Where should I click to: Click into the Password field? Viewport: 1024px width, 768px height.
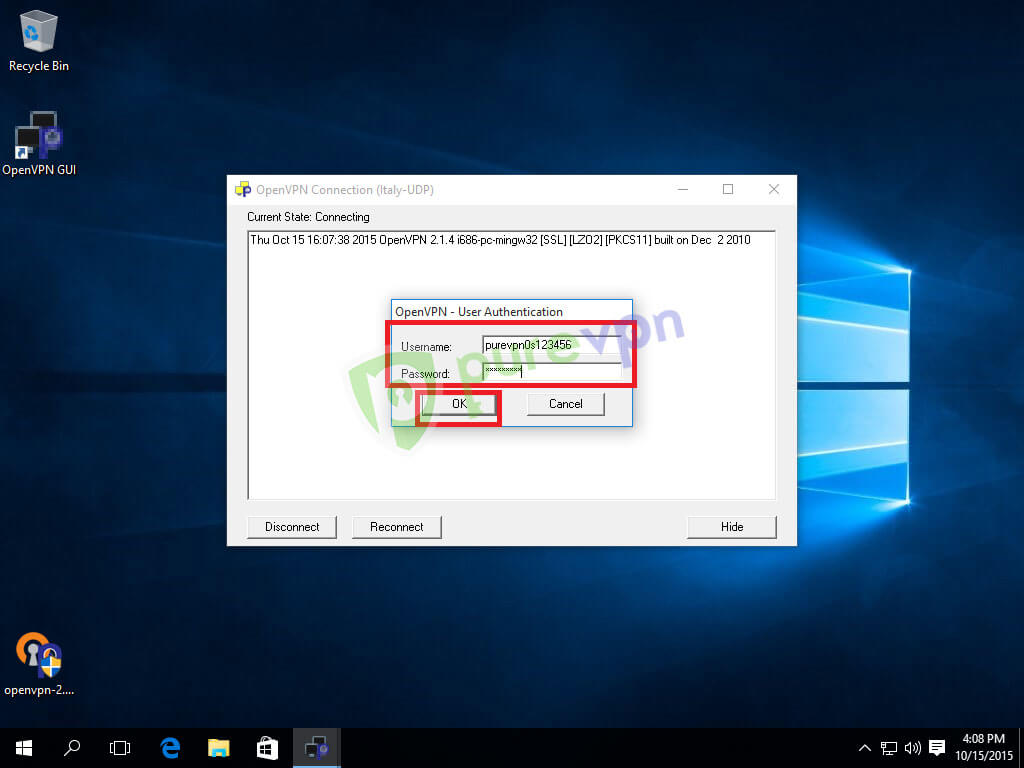pyautogui.click(x=551, y=372)
